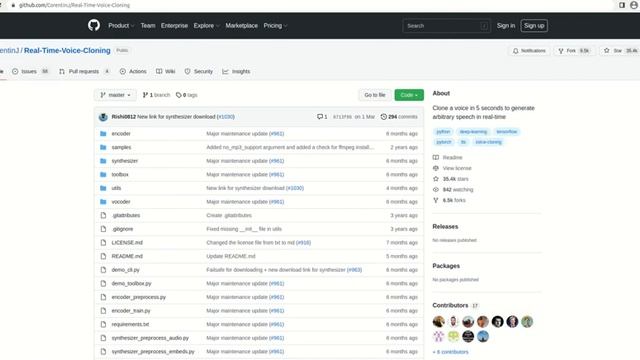Click the deep-learning topic tag

473,131
